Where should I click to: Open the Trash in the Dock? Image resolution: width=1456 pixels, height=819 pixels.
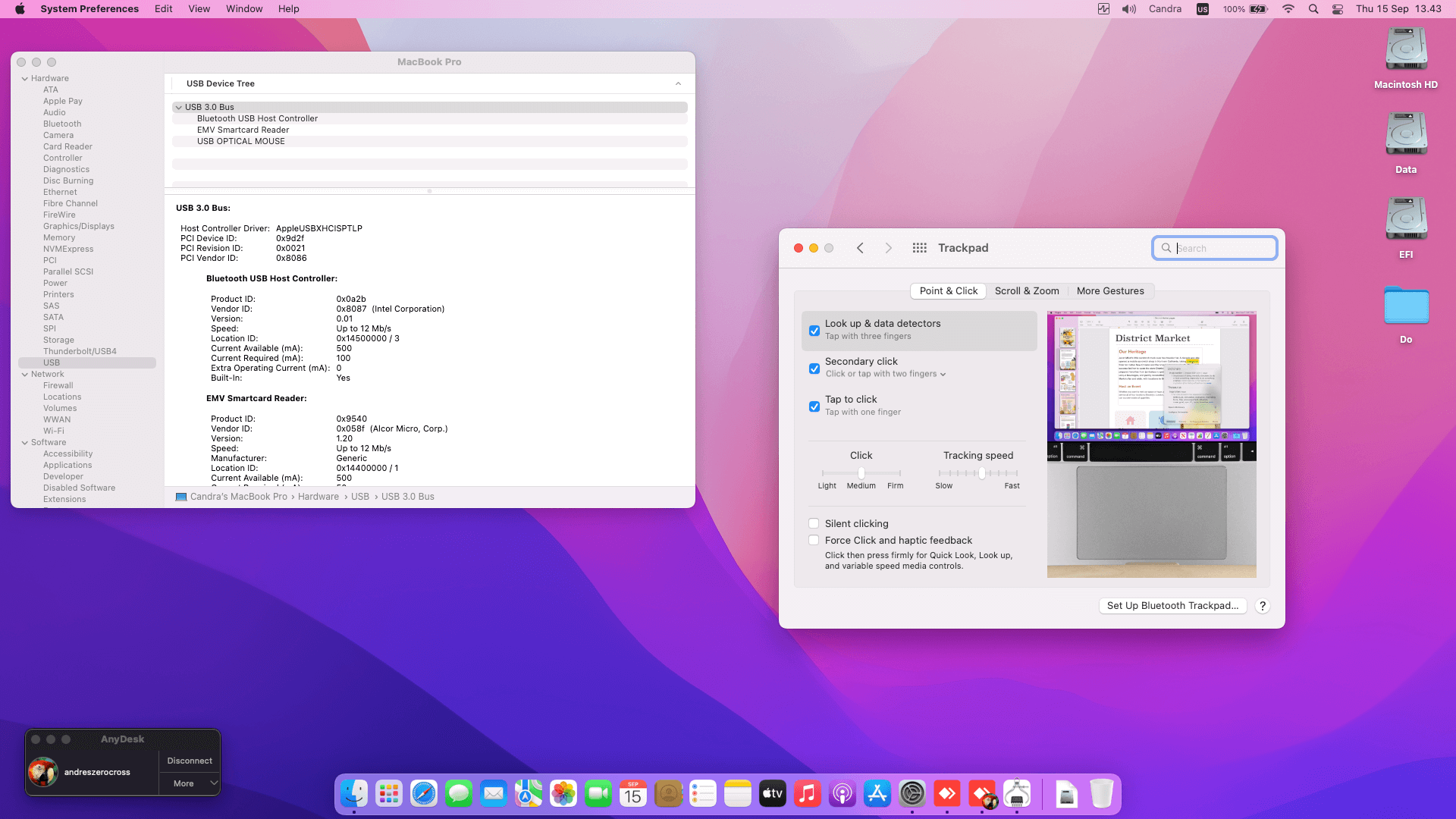coord(1102,794)
